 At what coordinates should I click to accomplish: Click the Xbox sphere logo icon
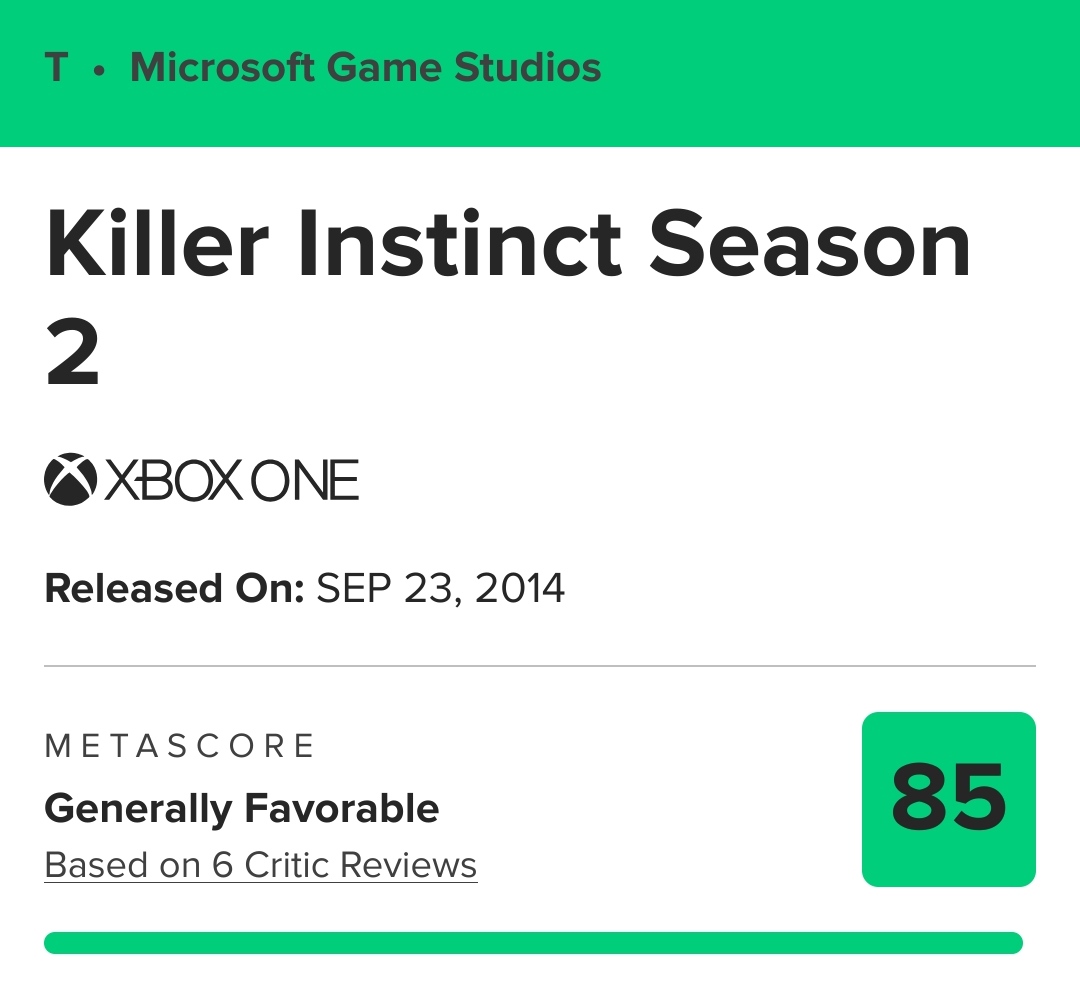click(69, 480)
